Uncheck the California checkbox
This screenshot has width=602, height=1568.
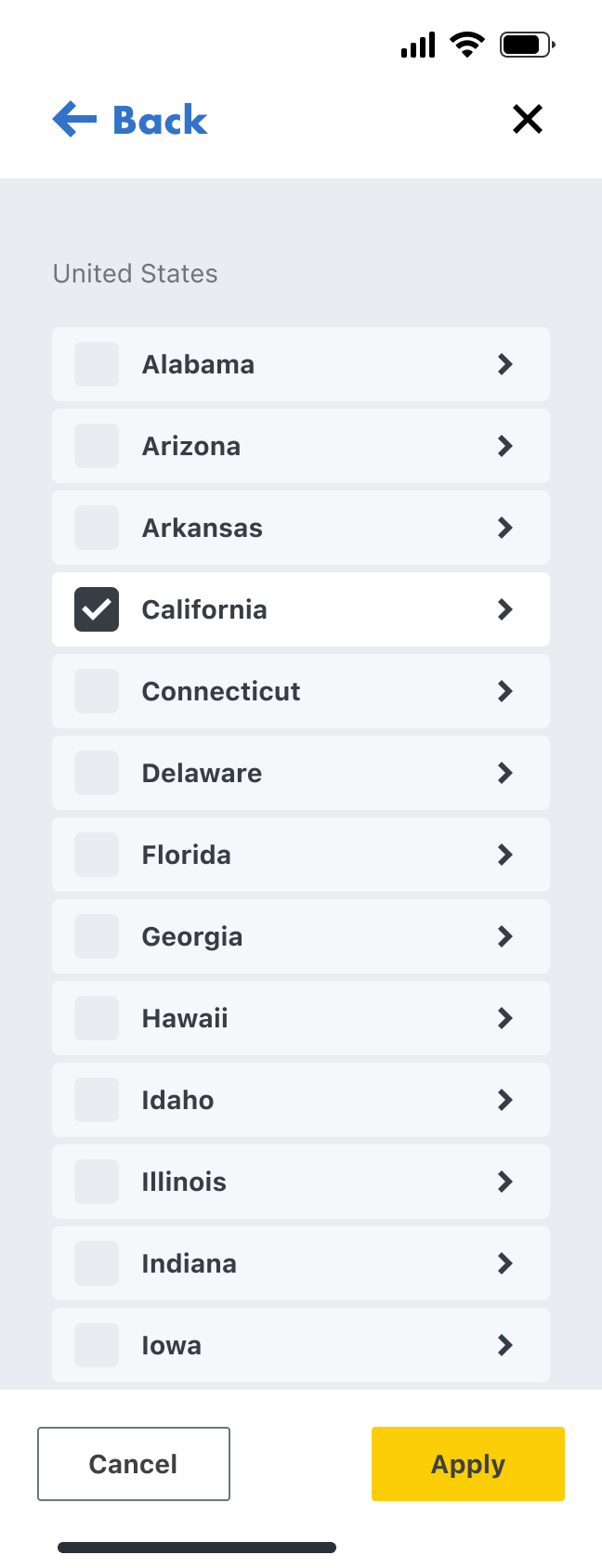97,609
